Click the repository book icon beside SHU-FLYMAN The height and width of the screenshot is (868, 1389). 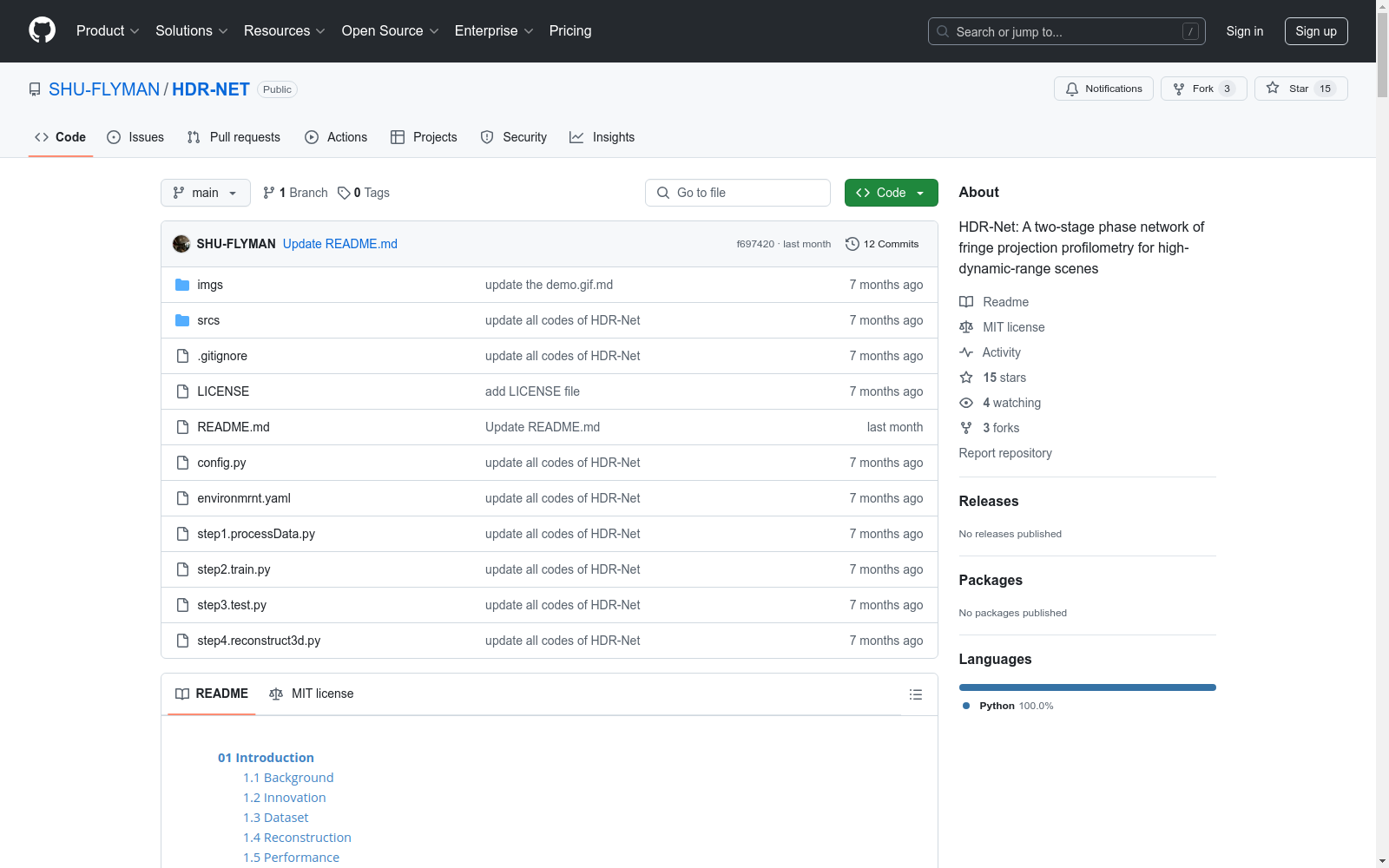click(35, 89)
